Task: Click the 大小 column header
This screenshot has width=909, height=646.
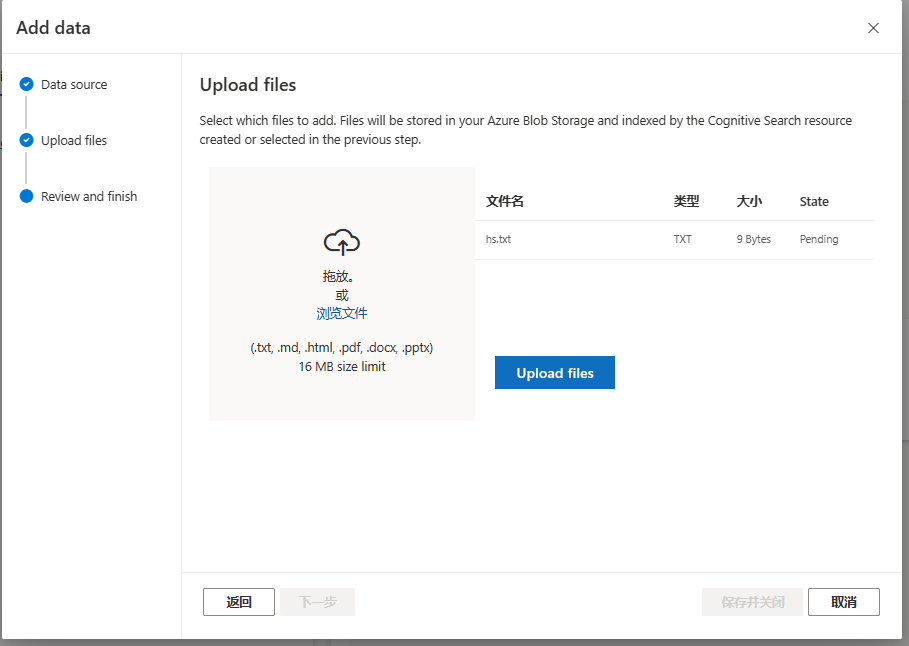Action: coord(749,201)
